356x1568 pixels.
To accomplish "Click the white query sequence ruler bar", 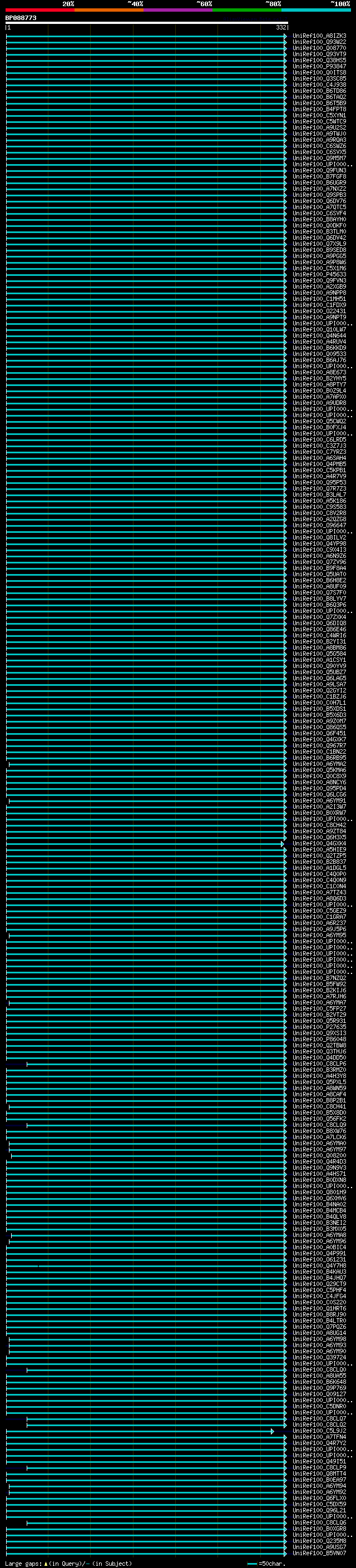I will pos(147,23).
